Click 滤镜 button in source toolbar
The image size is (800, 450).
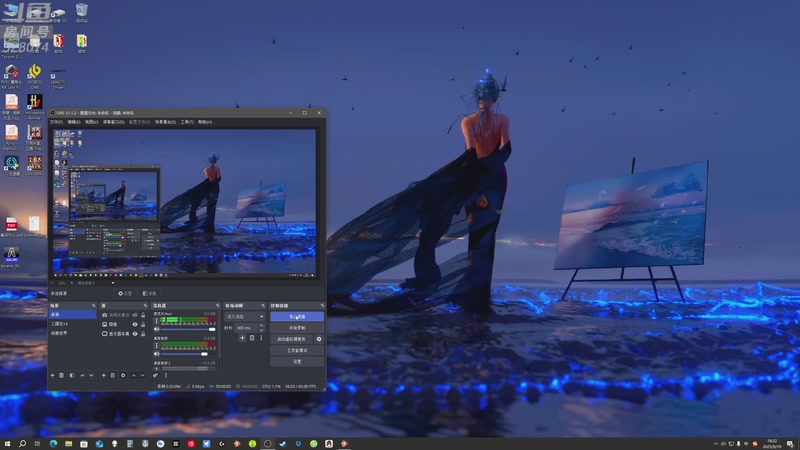pos(149,293)
